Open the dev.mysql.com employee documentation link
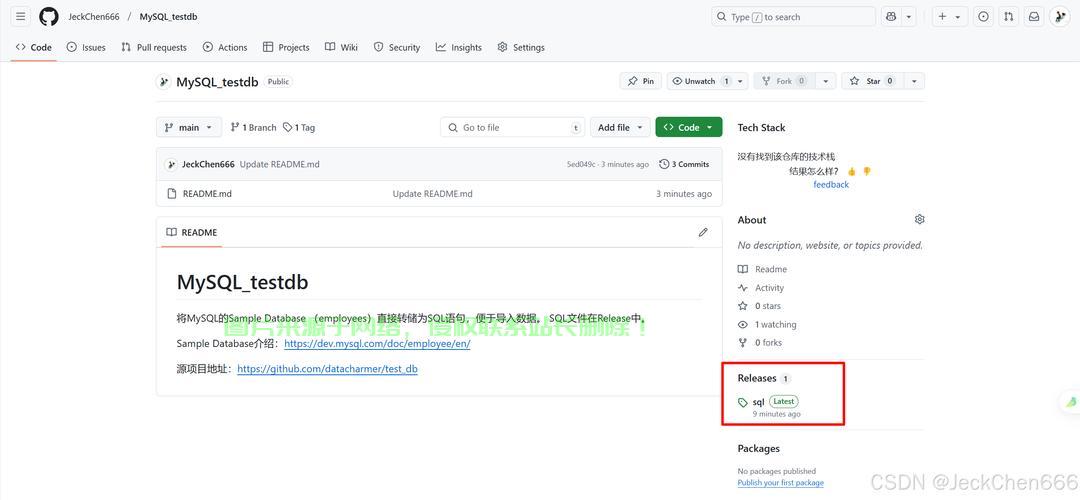1080x500 pixels. pyautogui.click(x=377, y=344)
